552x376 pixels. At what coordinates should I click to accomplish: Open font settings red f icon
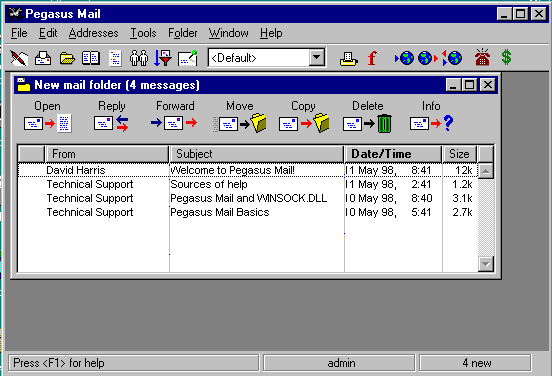pyautogui.click(x=372, y=58)
